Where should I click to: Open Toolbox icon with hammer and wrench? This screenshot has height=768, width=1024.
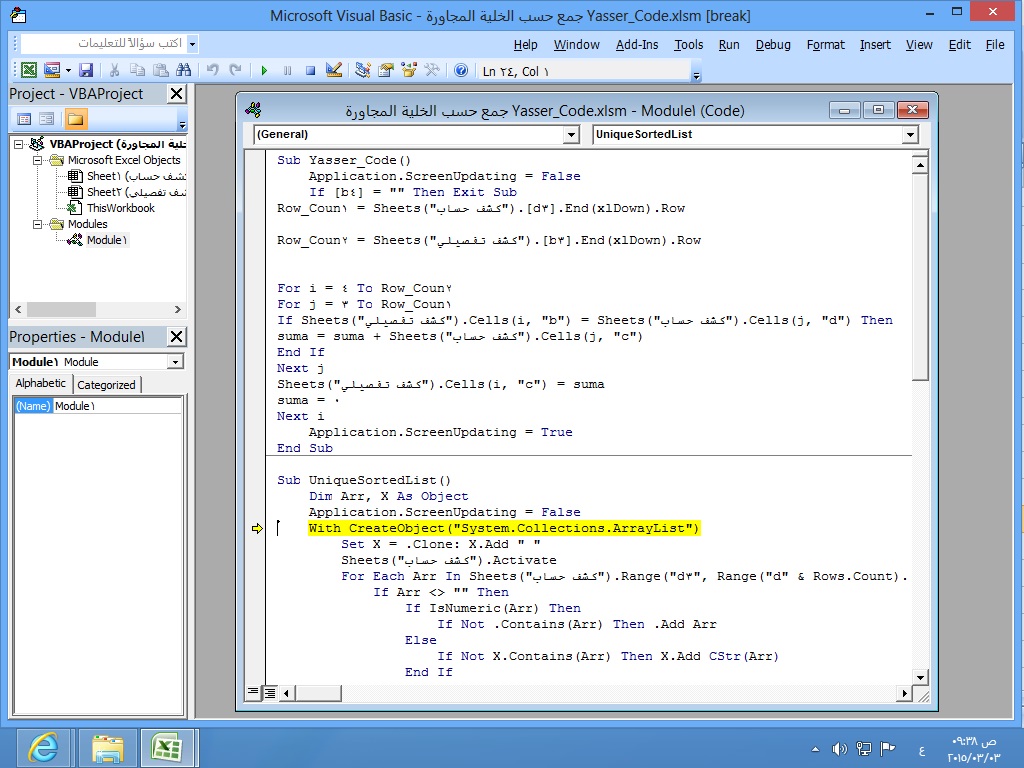(432, 71)
